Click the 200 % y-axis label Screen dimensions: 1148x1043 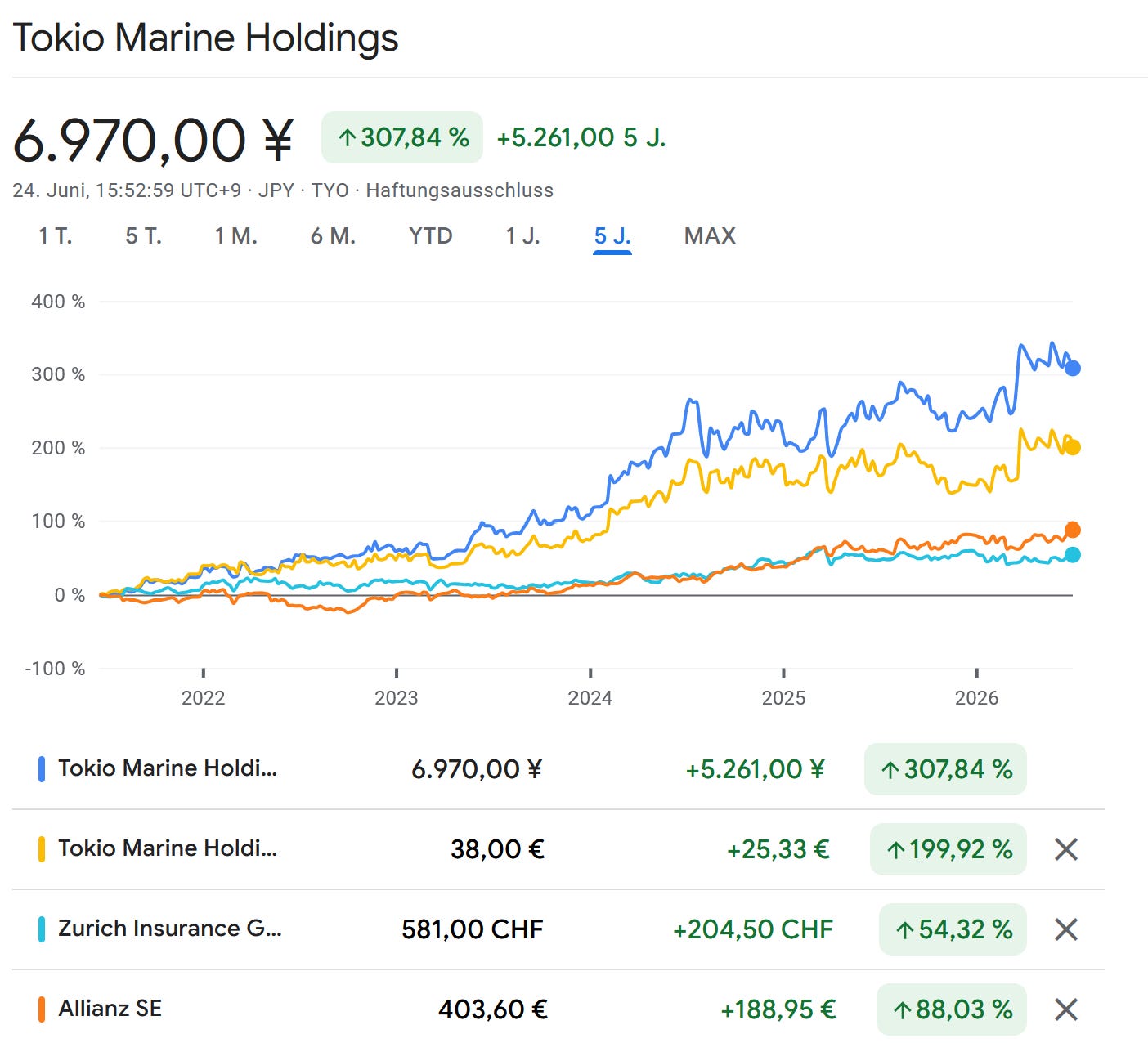58,448
